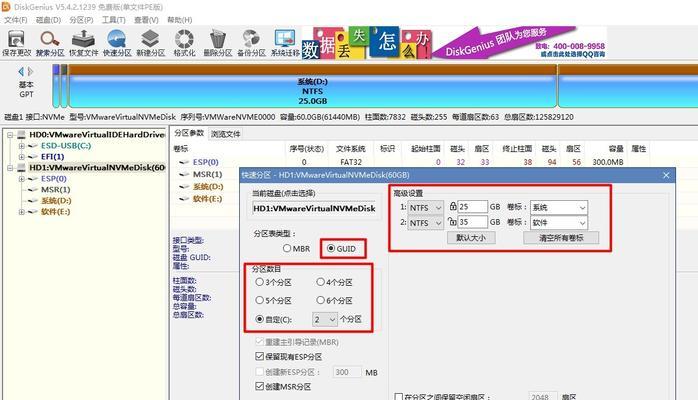This screenshot has width=698, height=400.
Task: Open the volume label dropdown showing 软件
Action: point(559,222)
